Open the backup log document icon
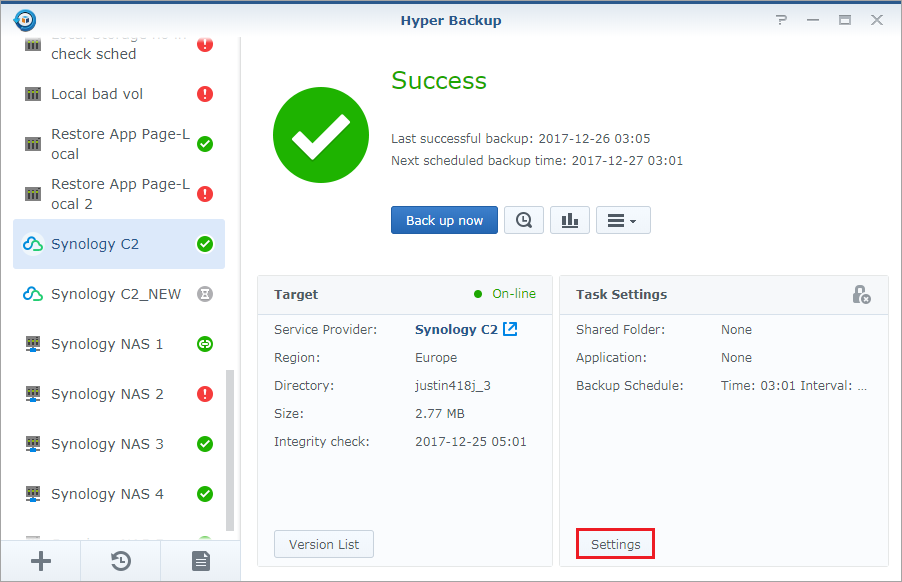Image resolution: width=902 pixels, height=582 pixels. click(200, 560)
